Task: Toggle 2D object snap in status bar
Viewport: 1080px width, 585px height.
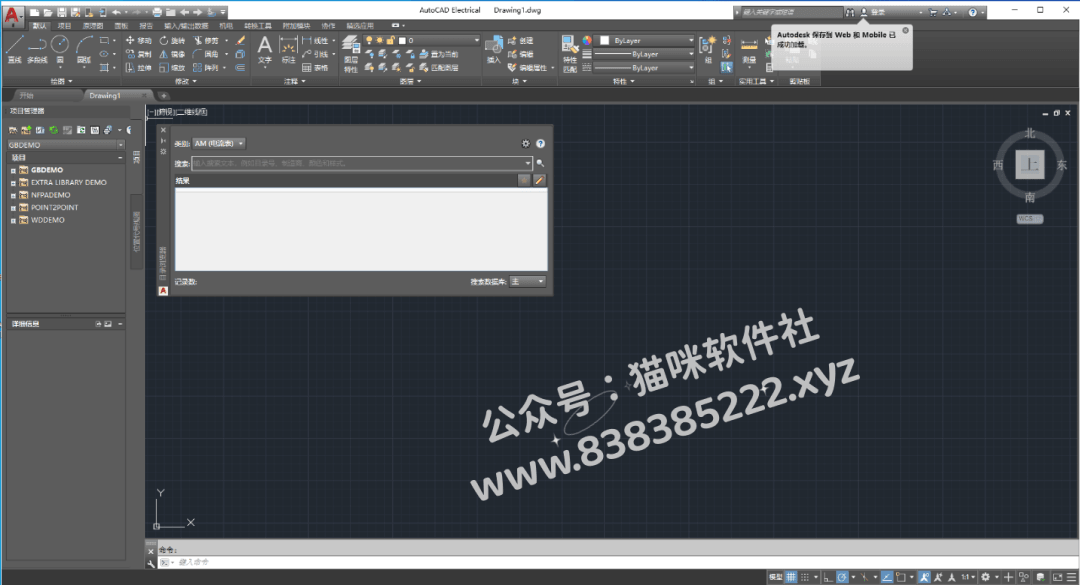Action: pos(900,577)
